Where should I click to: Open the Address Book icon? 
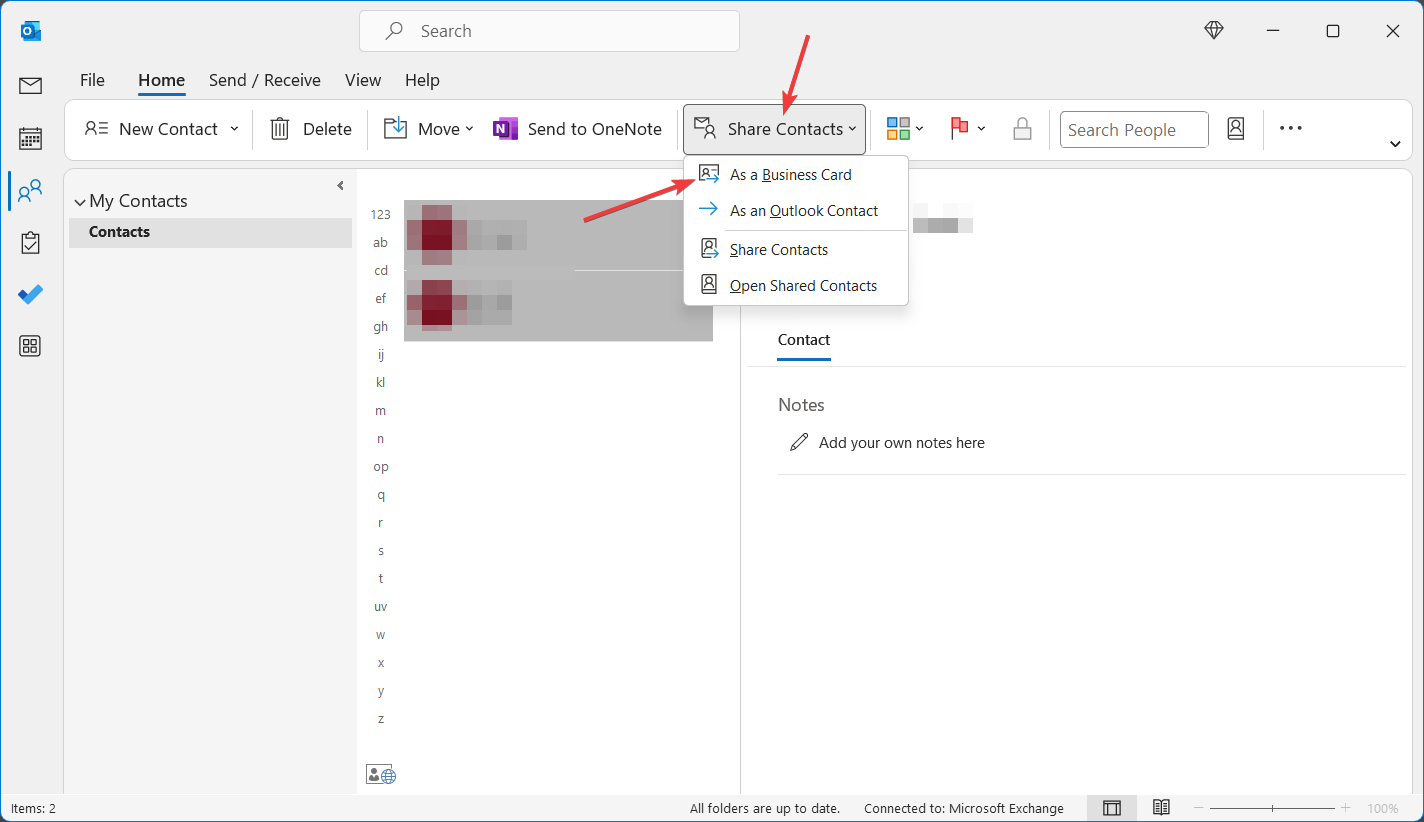click(x=1236, y=129)
